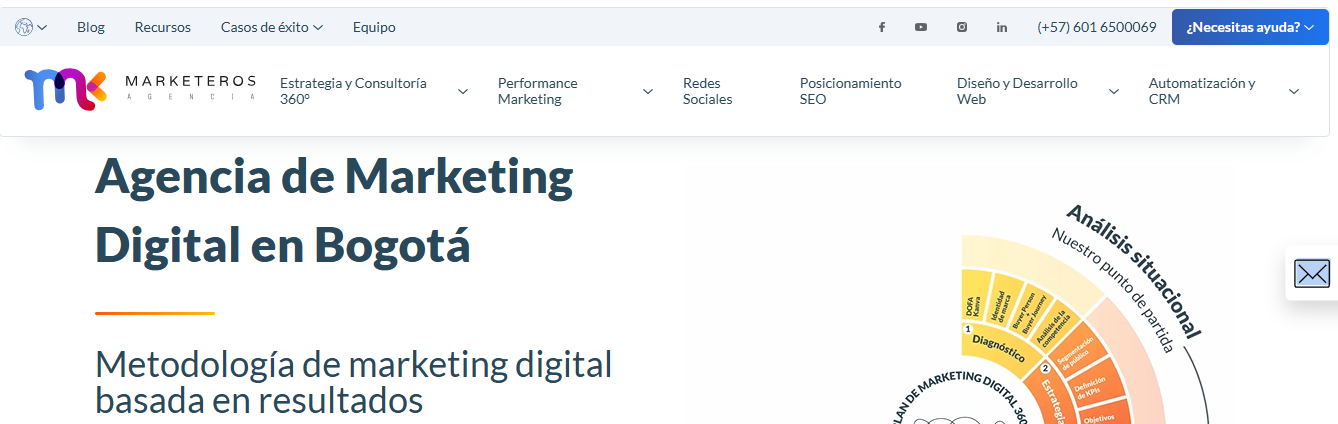1338x424 pixels.
Task: Open the LinkedIn icon link
Action: [1002, 27]
